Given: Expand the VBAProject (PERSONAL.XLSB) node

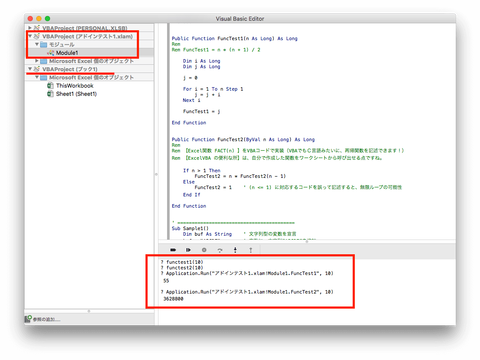Looking at the screenshot, I should tap(30, 28).
